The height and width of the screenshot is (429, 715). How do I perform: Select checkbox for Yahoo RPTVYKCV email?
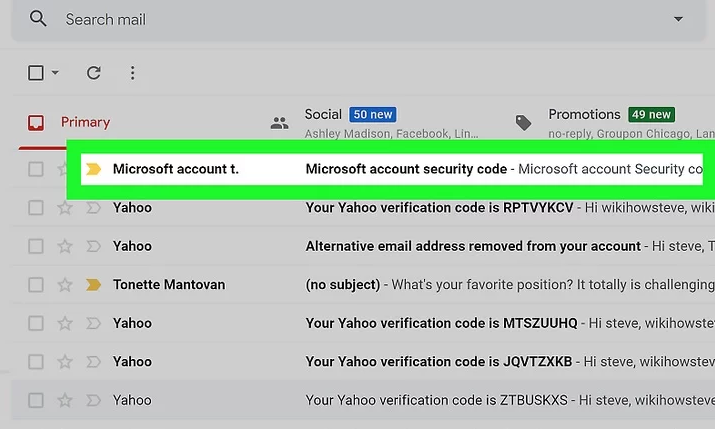36,208
